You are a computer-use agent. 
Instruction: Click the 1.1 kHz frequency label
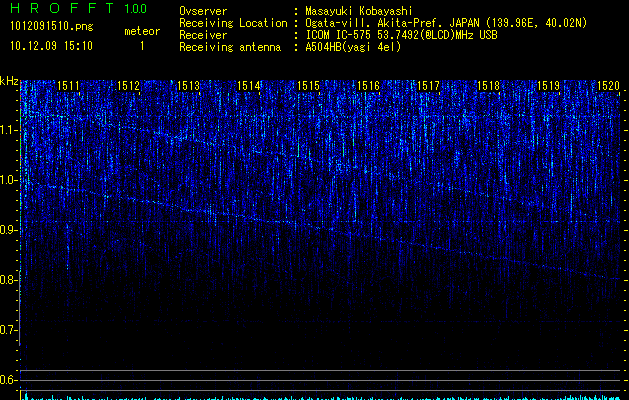8,130
